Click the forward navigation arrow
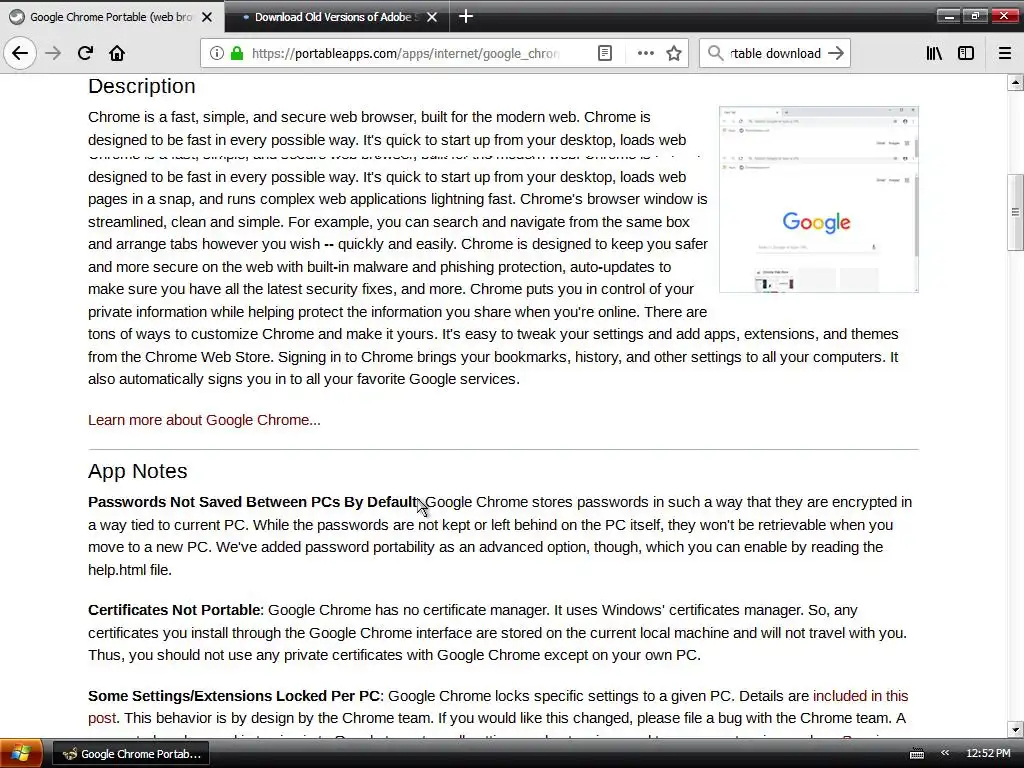 [x=54, y=53]
